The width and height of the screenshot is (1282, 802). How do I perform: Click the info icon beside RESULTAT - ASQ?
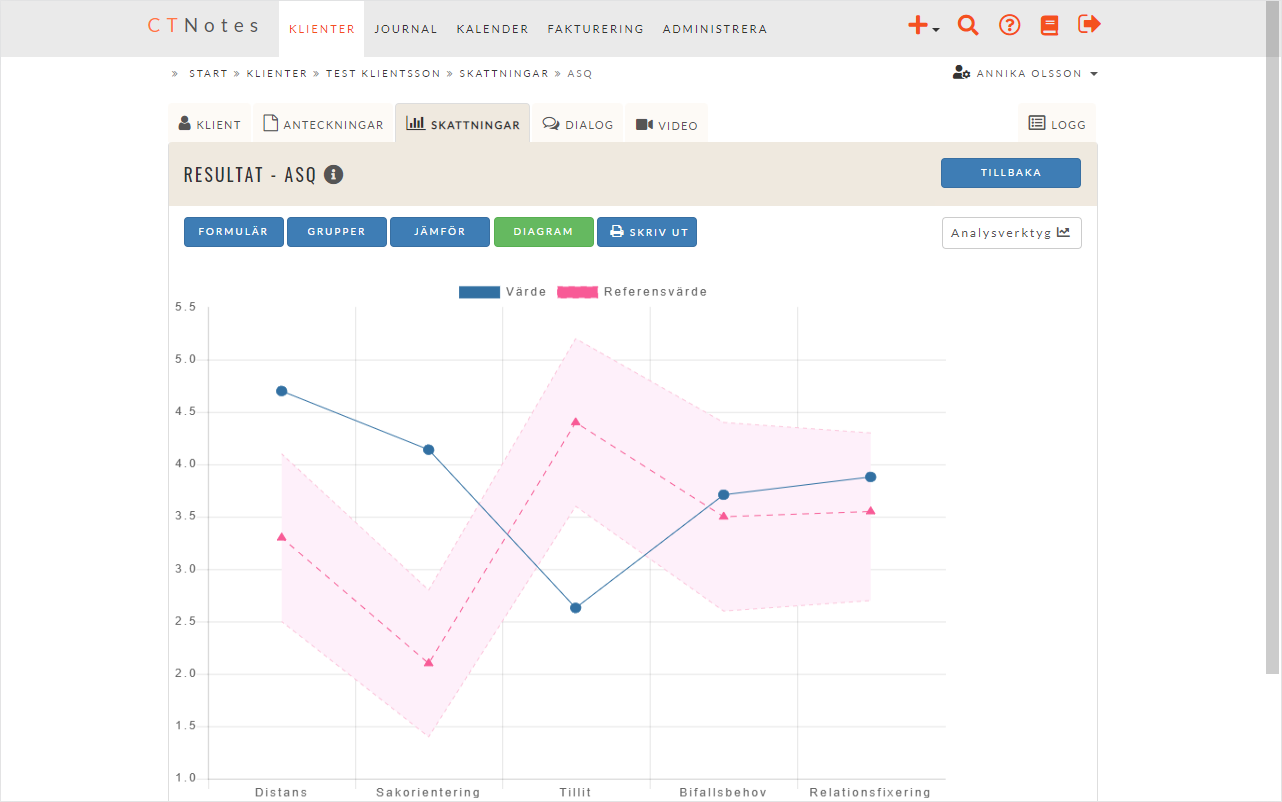[x=334, y=174]
